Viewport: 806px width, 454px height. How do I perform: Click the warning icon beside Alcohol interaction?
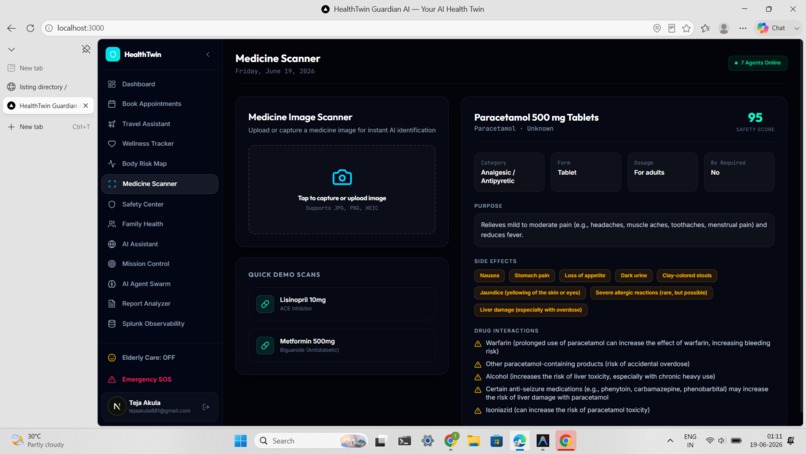point(478,377)
